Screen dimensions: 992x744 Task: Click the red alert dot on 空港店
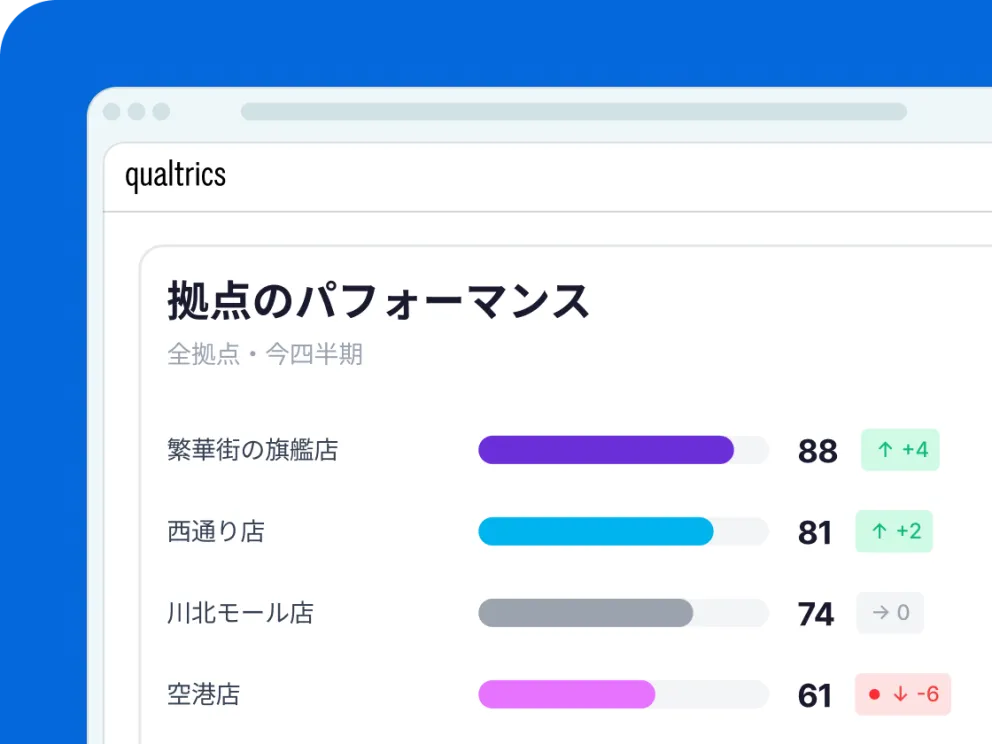tap(874, 694)
